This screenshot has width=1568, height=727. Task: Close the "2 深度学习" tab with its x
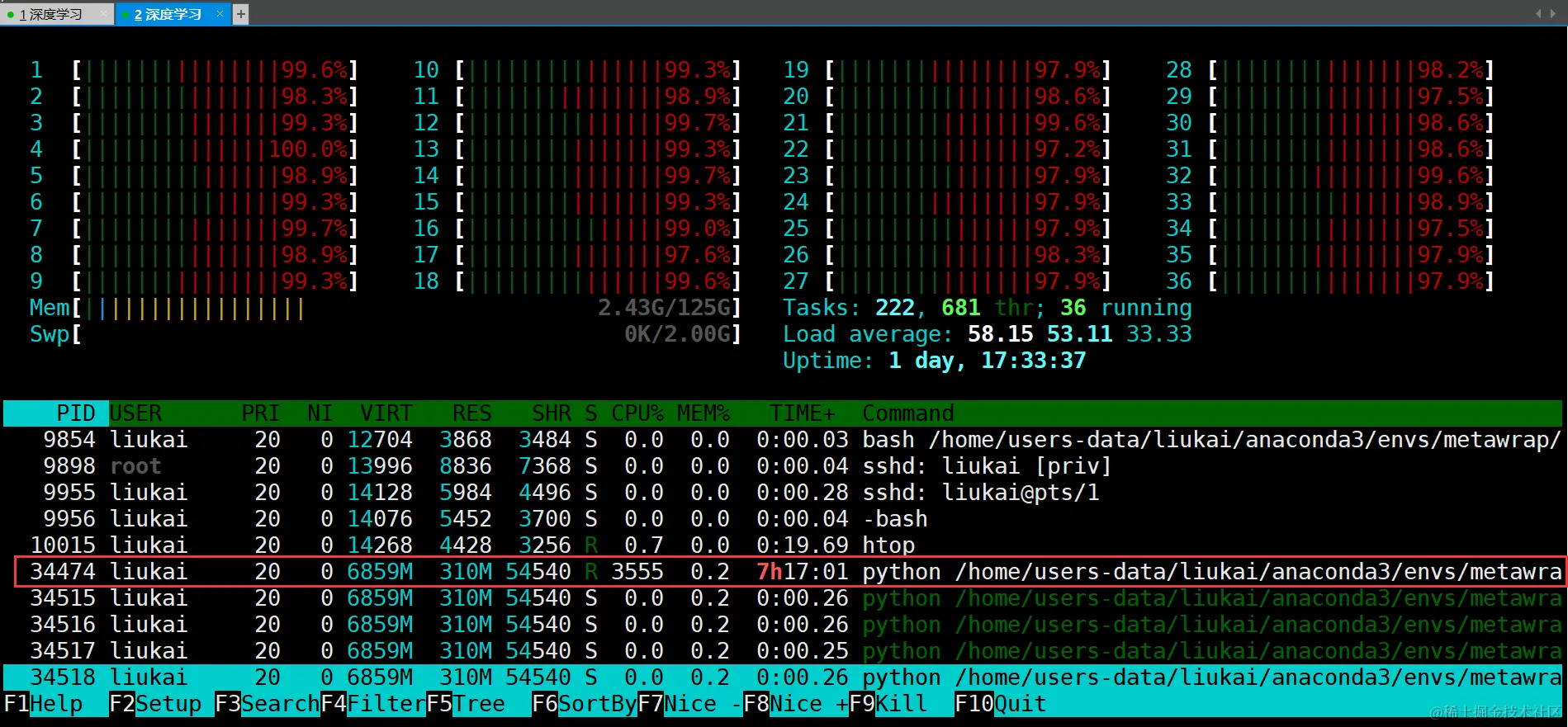(x=220, y=14)
